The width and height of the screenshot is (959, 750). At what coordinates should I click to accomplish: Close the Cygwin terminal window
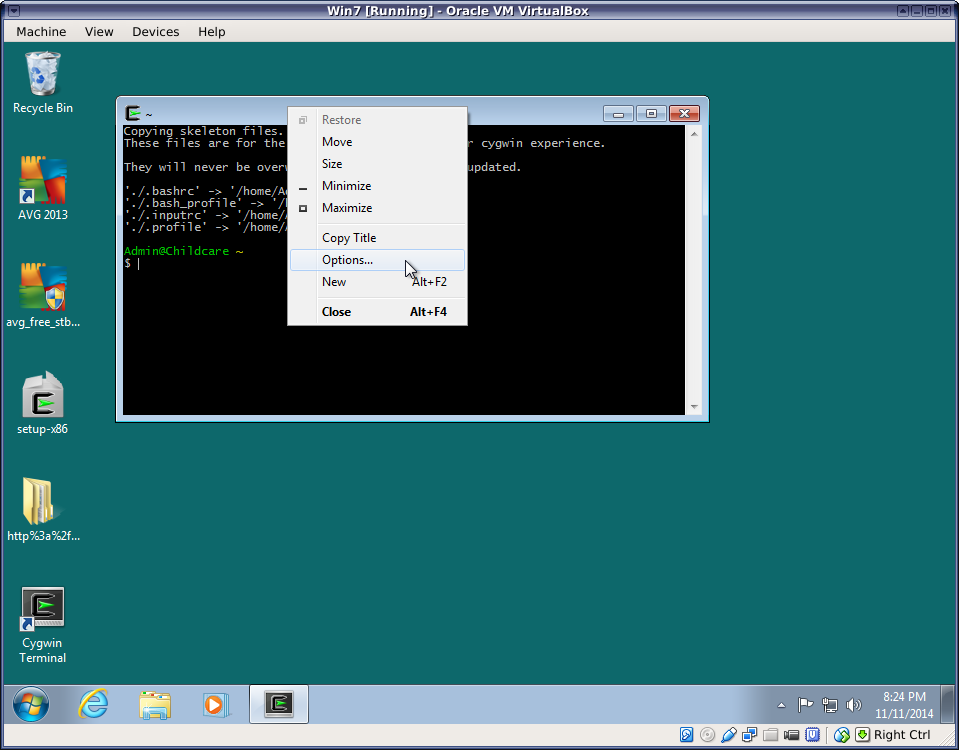click(x=684, y=114)
